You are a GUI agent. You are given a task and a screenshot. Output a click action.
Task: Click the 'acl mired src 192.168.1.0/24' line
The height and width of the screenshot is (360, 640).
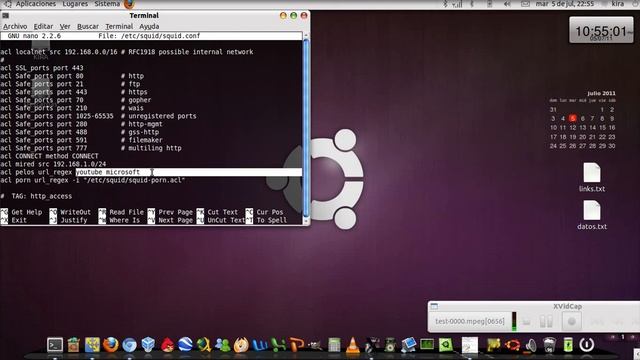(53, 164)
